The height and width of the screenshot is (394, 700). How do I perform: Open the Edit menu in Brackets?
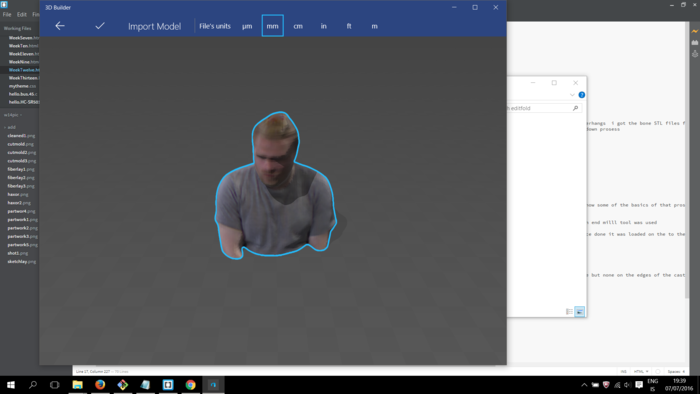(x=21, y=14)
